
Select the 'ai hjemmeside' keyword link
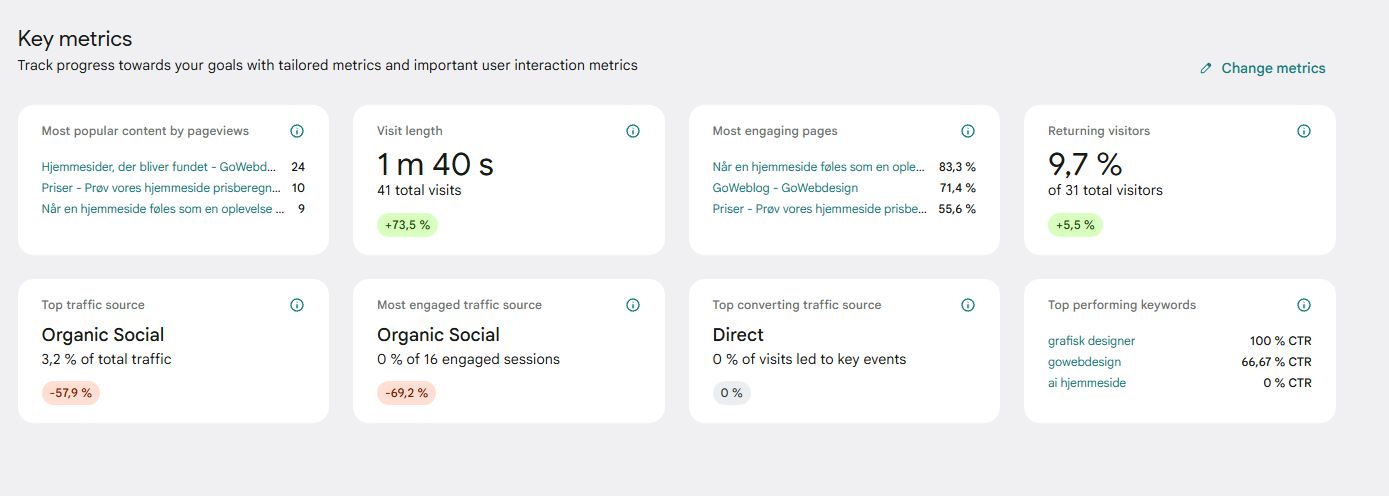pyautogui.click(x=1086, y=383)
